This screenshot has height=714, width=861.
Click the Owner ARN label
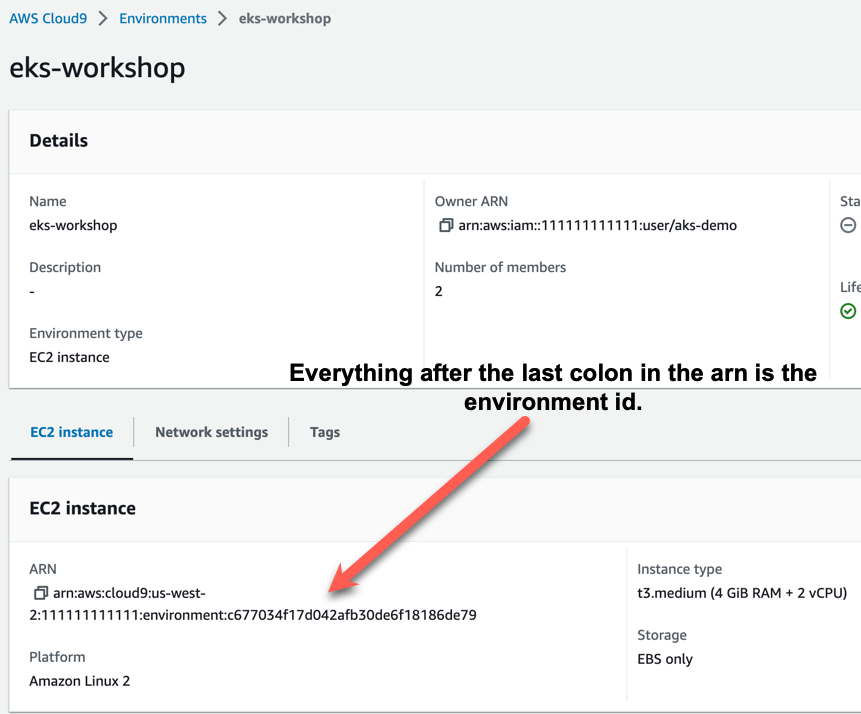click(x=471, y=202)
